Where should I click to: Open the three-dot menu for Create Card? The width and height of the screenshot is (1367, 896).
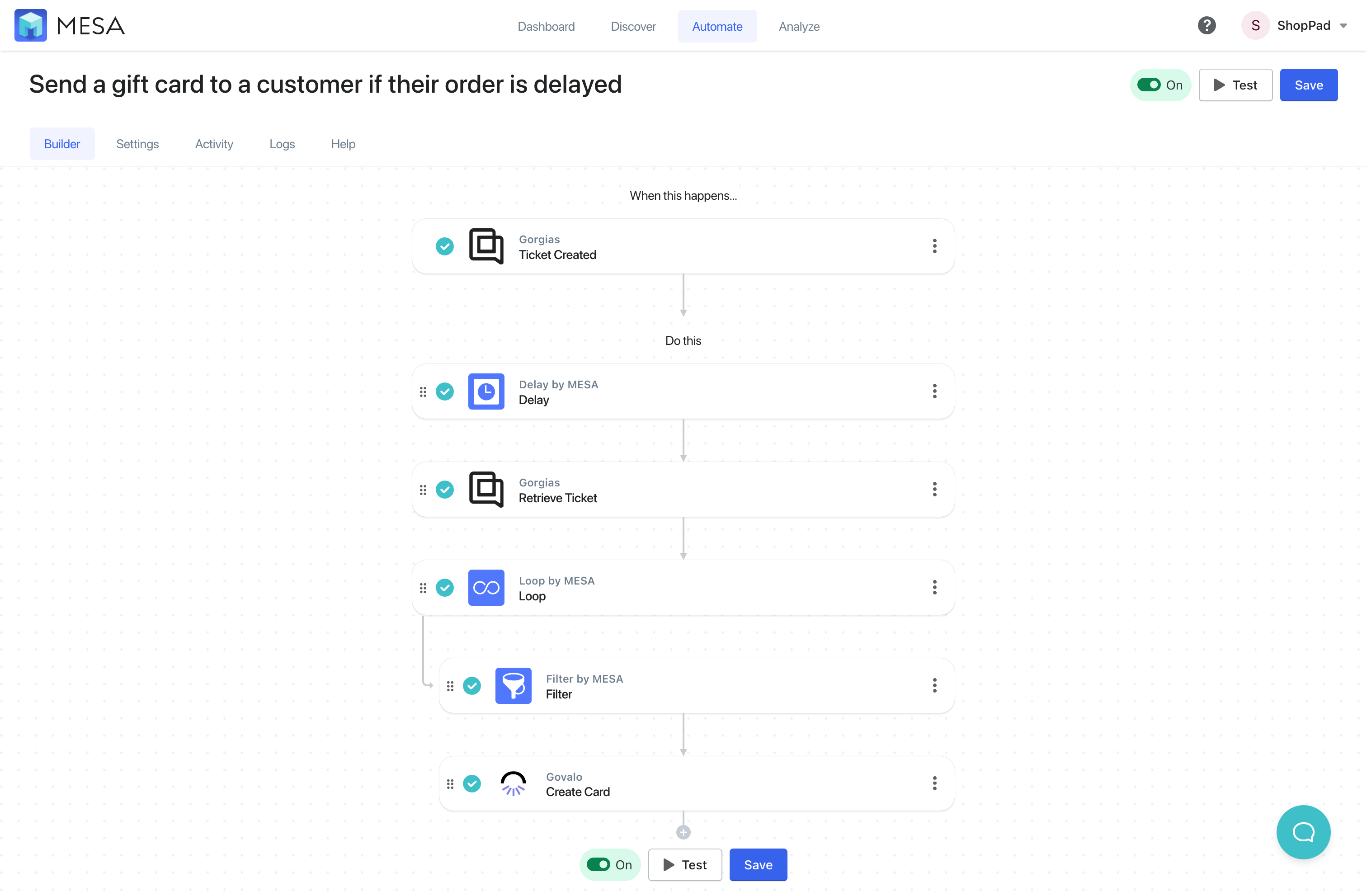[x=934, y=783]
